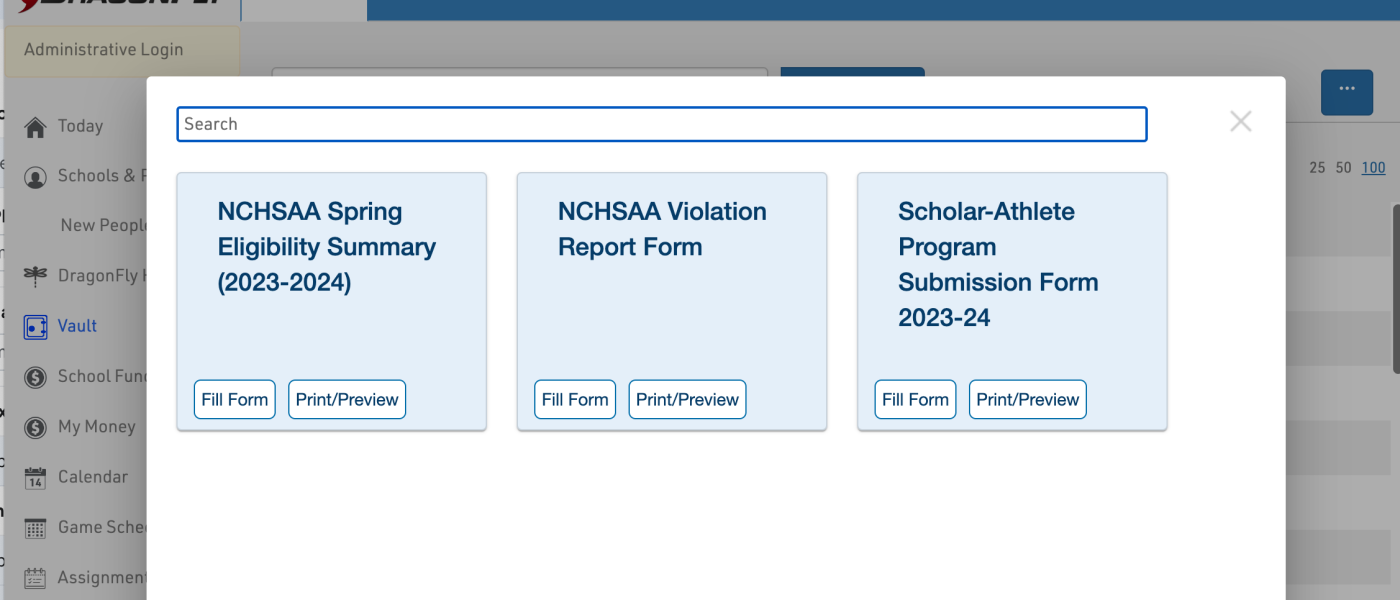
Task: Print/Preview NCHSAA Spring Eligibility Summary
Action: [x=347, y=399]
